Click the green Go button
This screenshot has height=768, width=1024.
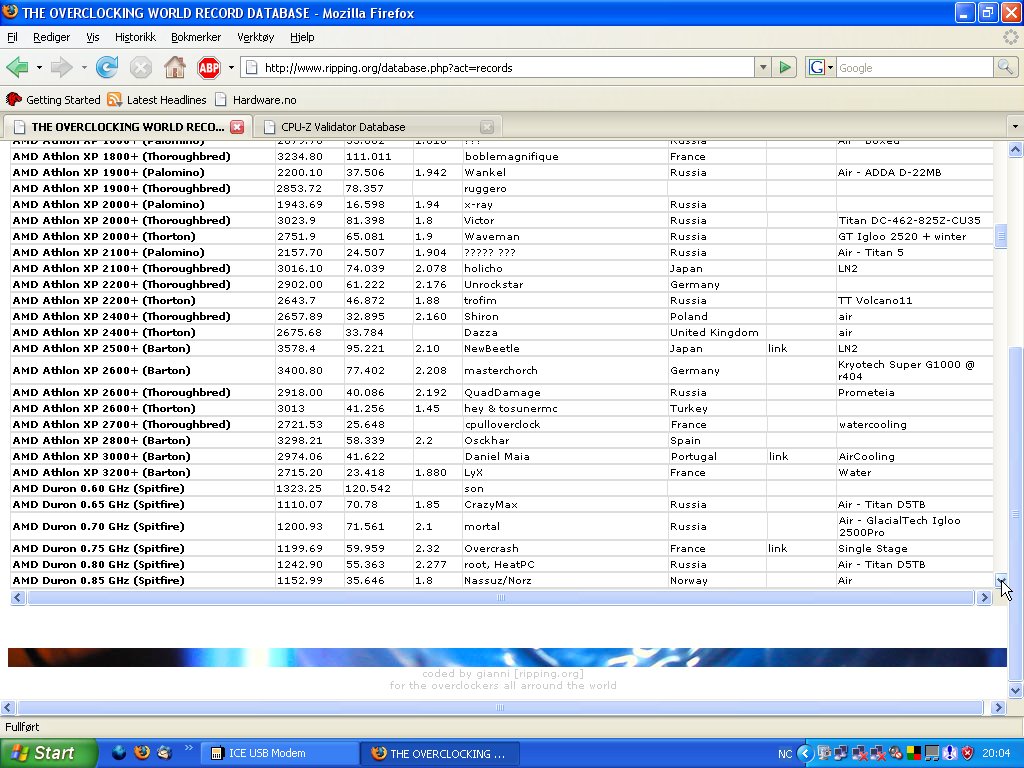pos(785,67)
